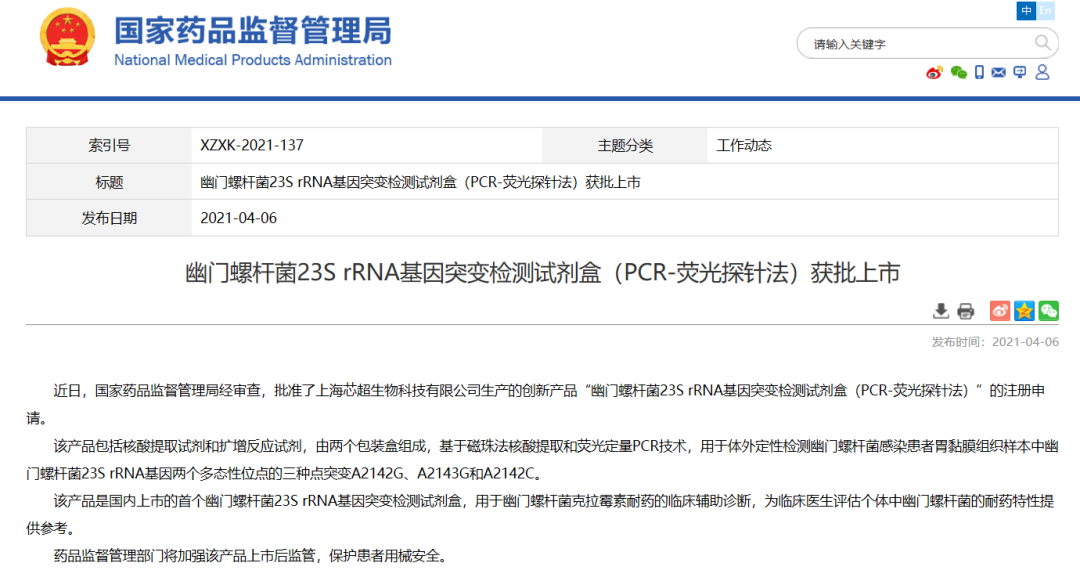Select topic category value 工作动态
The width and height of the screenshot is (1080, 581).
744,145
